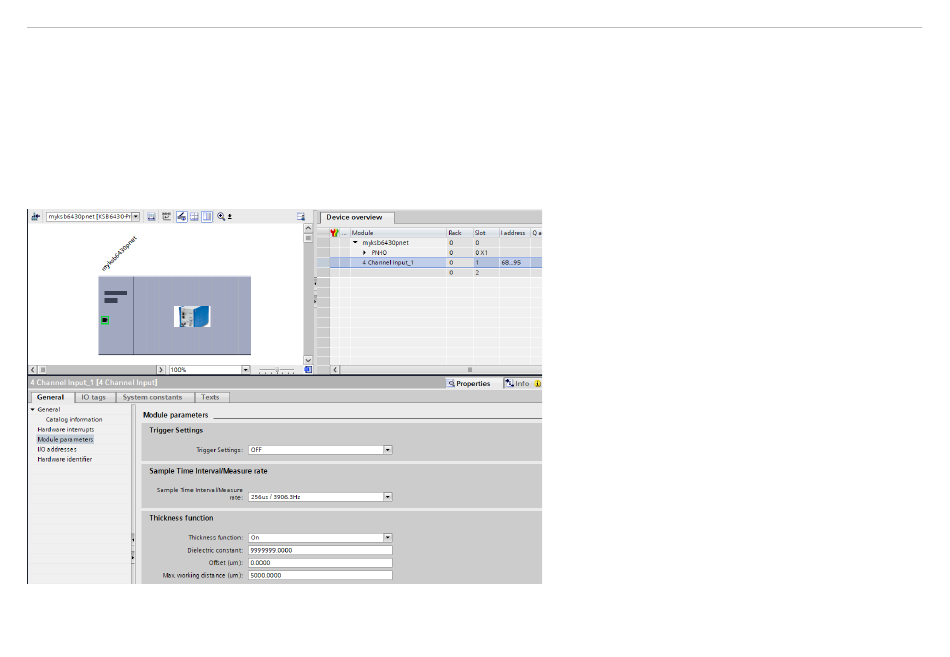Click the Module column header

tap(398, 233)
